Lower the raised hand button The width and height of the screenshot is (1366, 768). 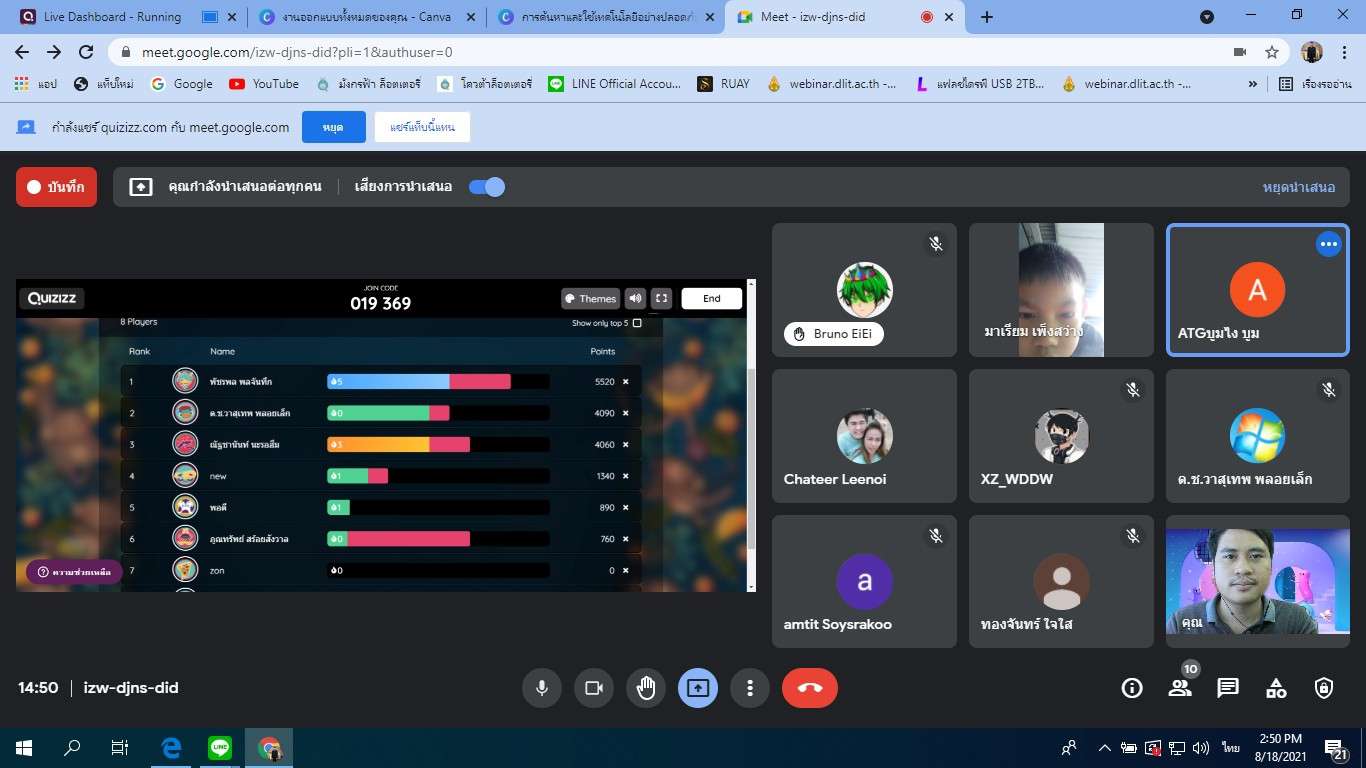tap(646, 688)
